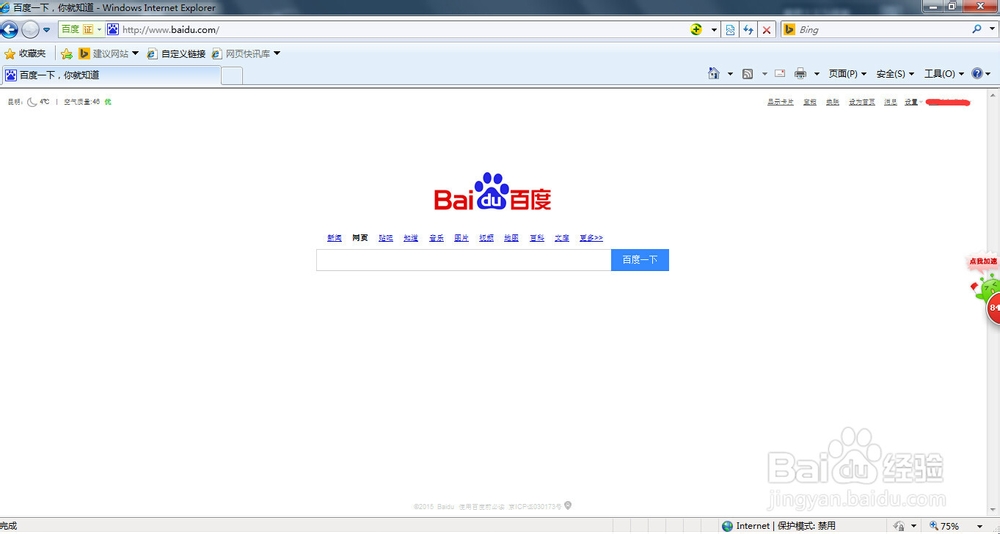Click the Print printer icon
The width and height of the screenshot is (1000, 534).
tap(800, 74)
